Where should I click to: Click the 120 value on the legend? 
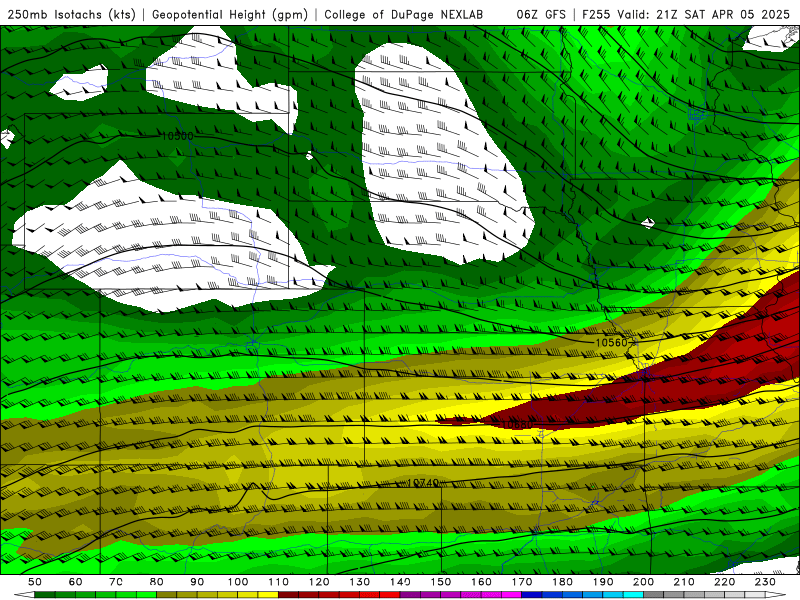point(319,582)
